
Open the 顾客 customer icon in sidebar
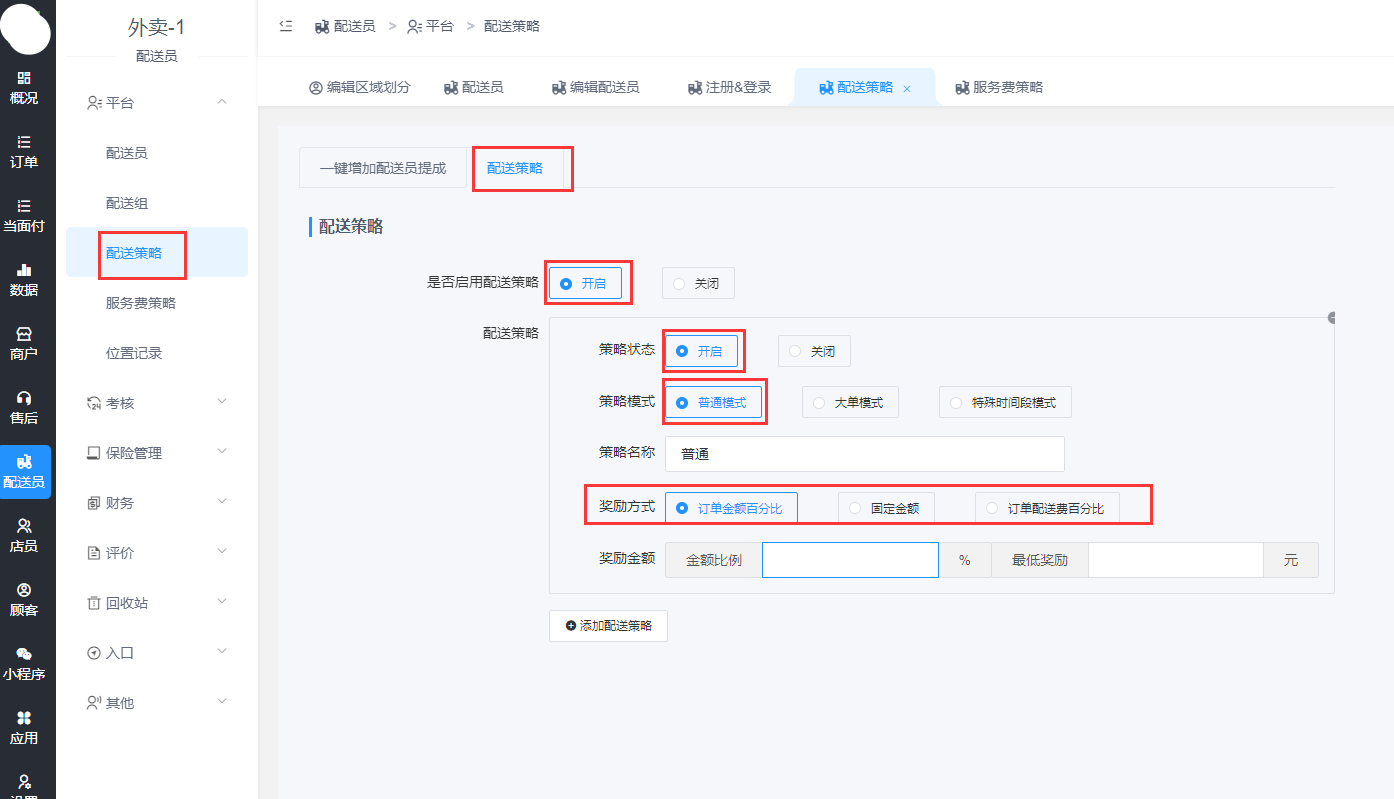[x=24, y=590]
